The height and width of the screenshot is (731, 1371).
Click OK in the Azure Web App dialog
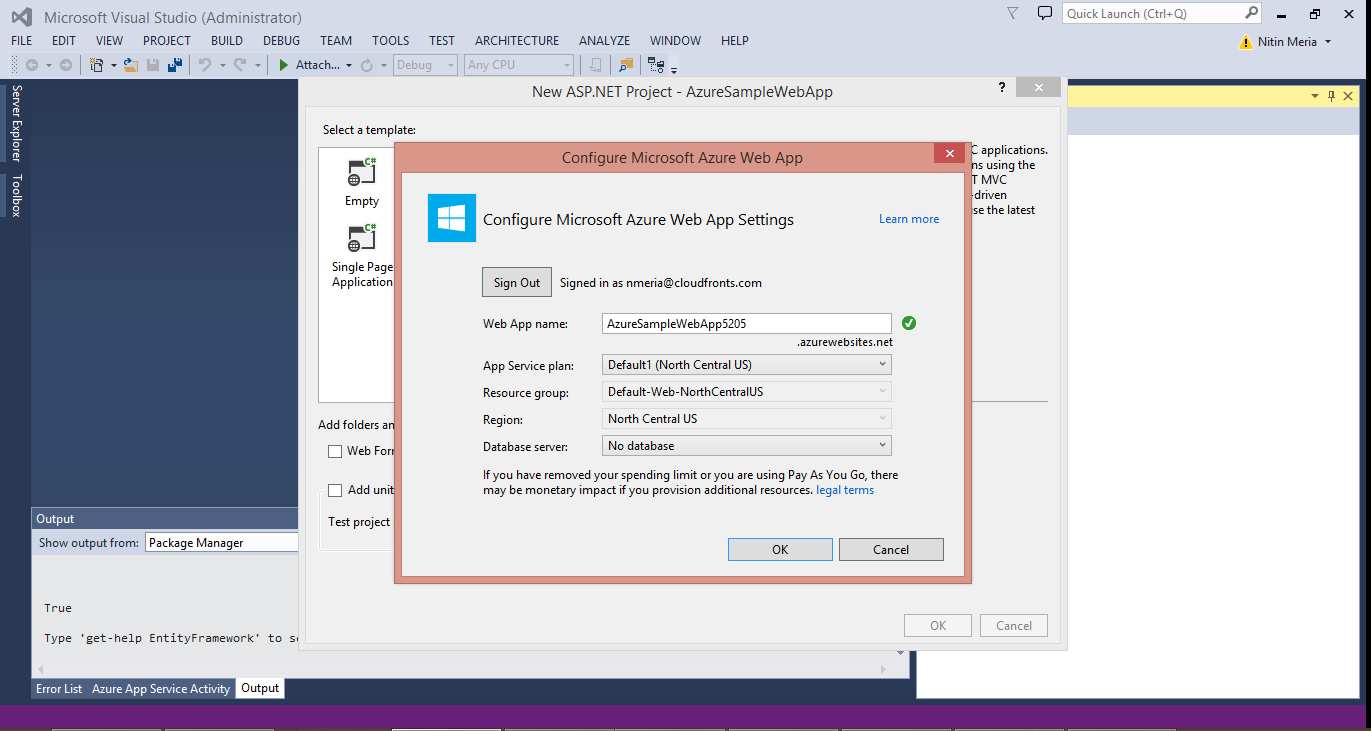(780, 550)
